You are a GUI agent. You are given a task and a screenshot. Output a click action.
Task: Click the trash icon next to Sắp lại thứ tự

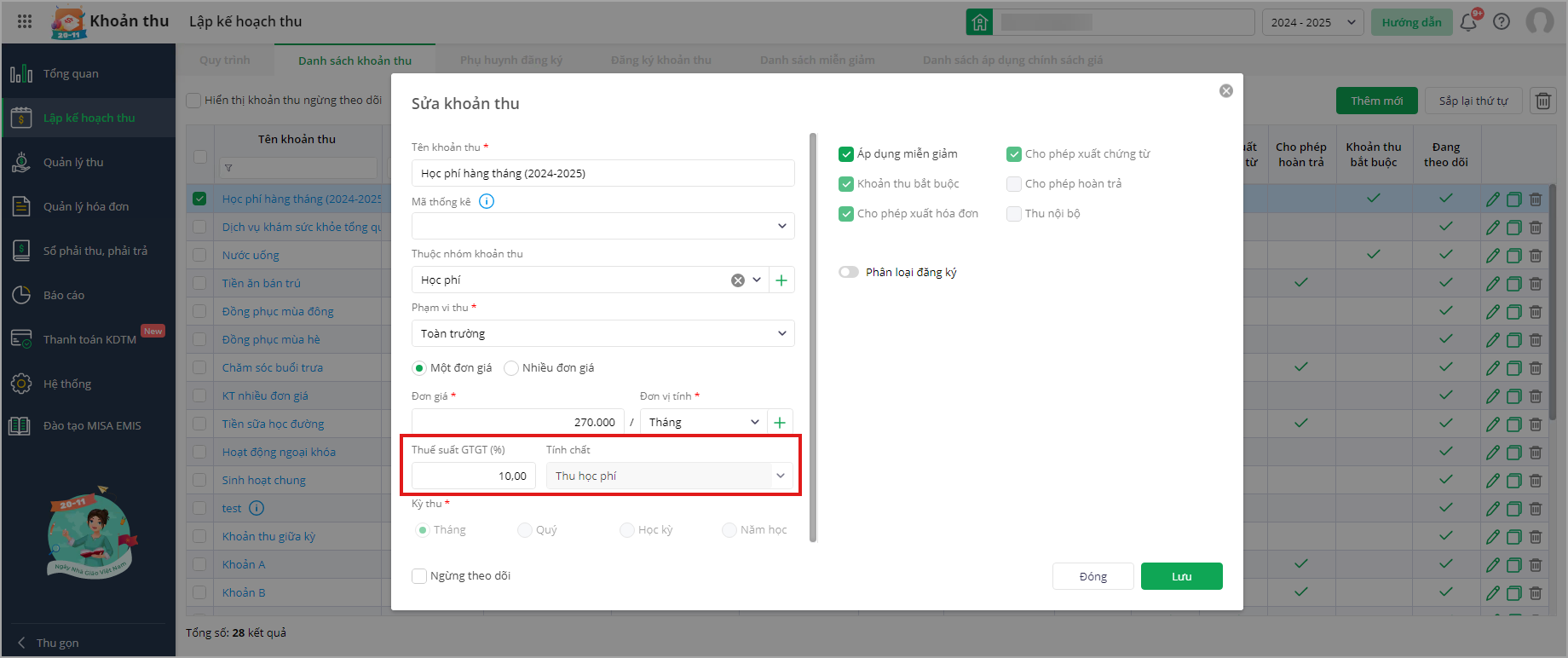click(1543, 101)
